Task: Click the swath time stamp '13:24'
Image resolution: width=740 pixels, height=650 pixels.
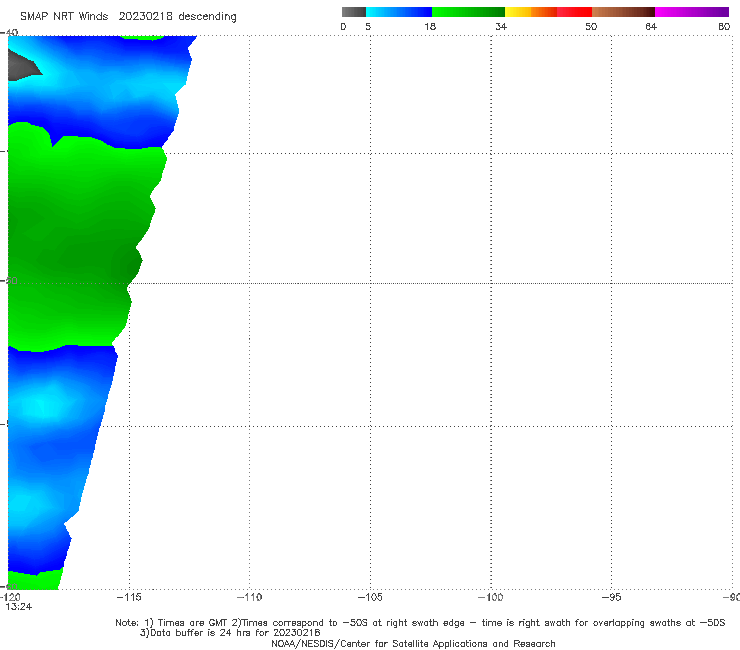Action: click(19, 607)
